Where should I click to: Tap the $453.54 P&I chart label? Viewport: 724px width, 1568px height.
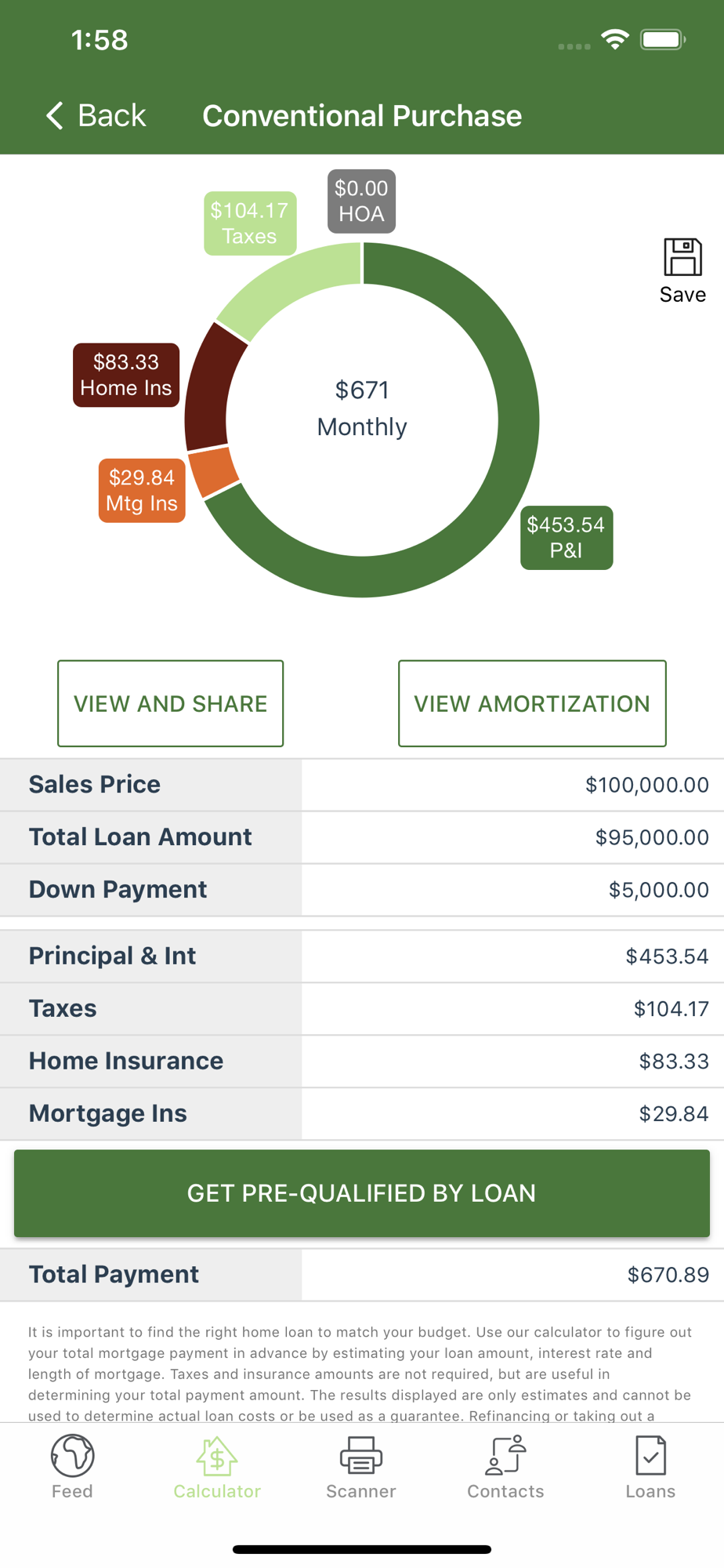pos(567,538)
